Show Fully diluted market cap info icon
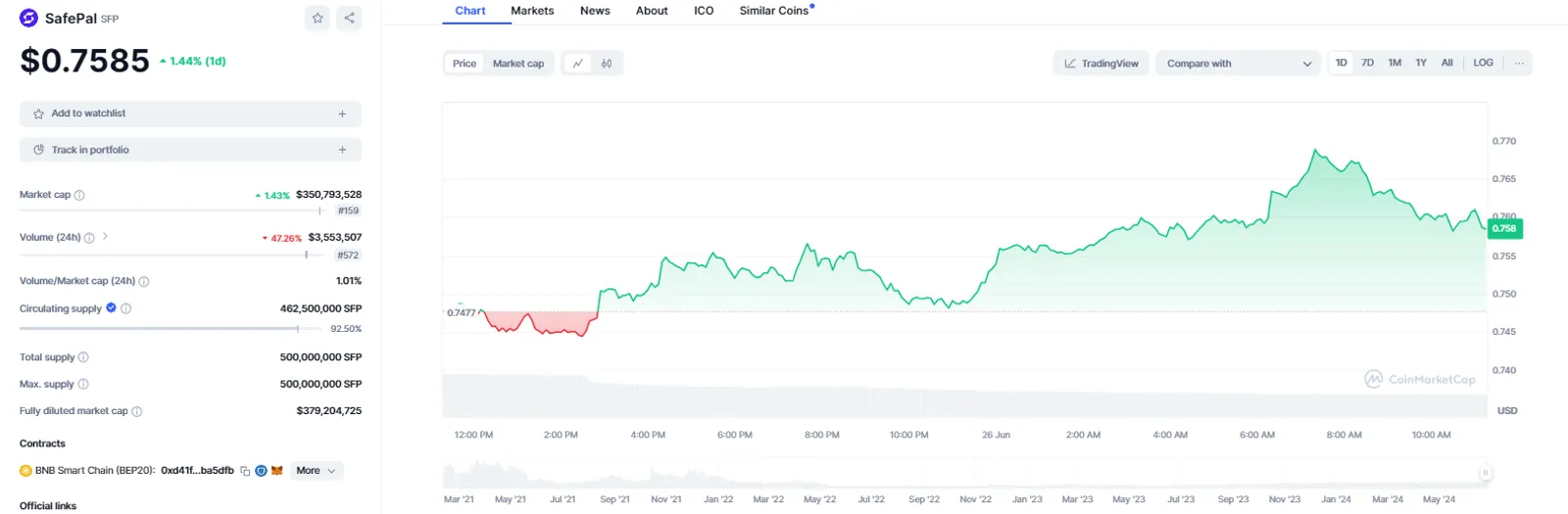The height and width of the screenshot is (514, 1568). click(x=137, y=411)
